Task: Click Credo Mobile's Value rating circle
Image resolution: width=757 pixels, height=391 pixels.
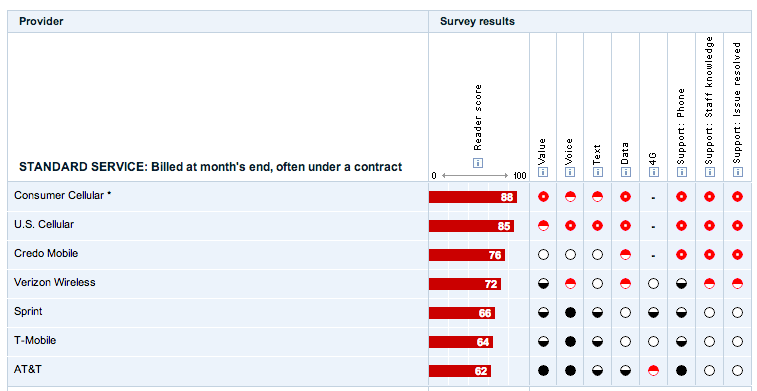Action: (543, 255)
